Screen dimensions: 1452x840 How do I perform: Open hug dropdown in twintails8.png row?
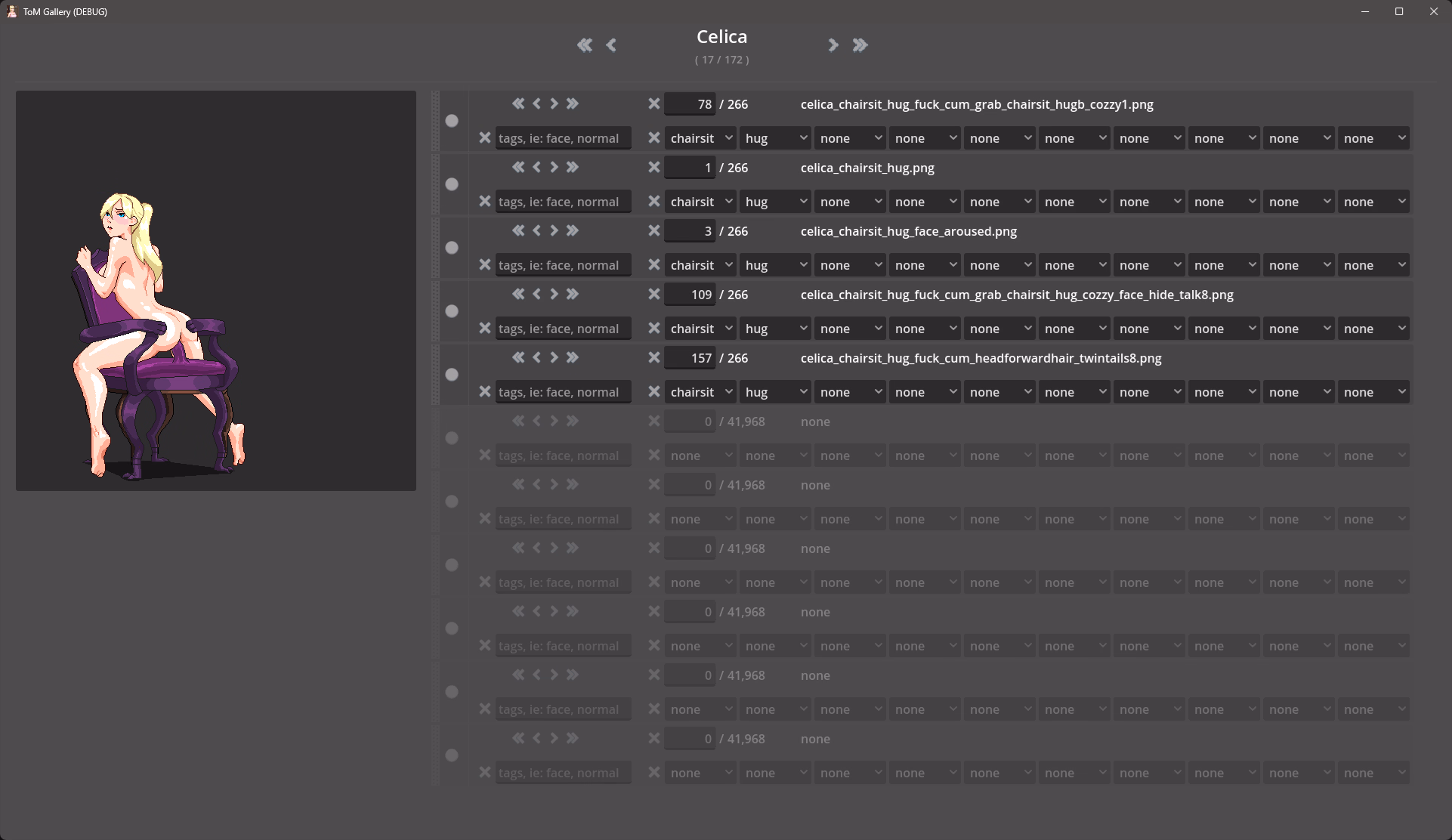pyautogui.click(x=775, y=392)
